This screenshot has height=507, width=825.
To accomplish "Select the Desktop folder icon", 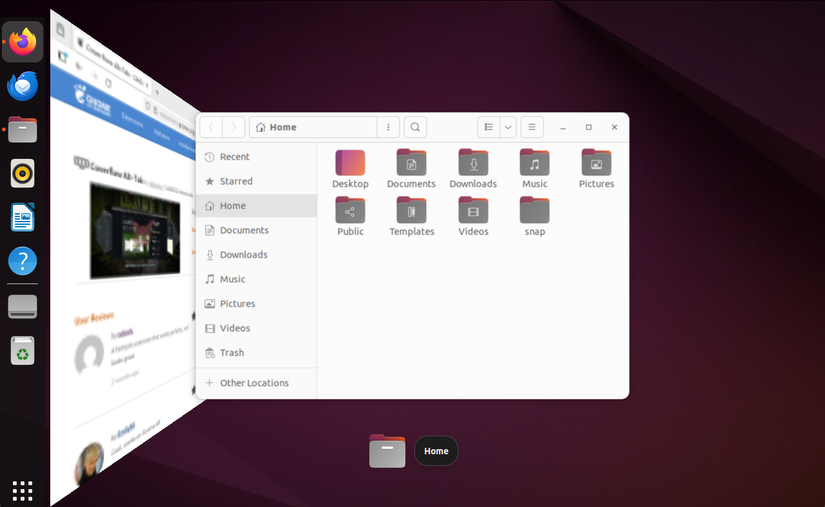I will (350, 163).
